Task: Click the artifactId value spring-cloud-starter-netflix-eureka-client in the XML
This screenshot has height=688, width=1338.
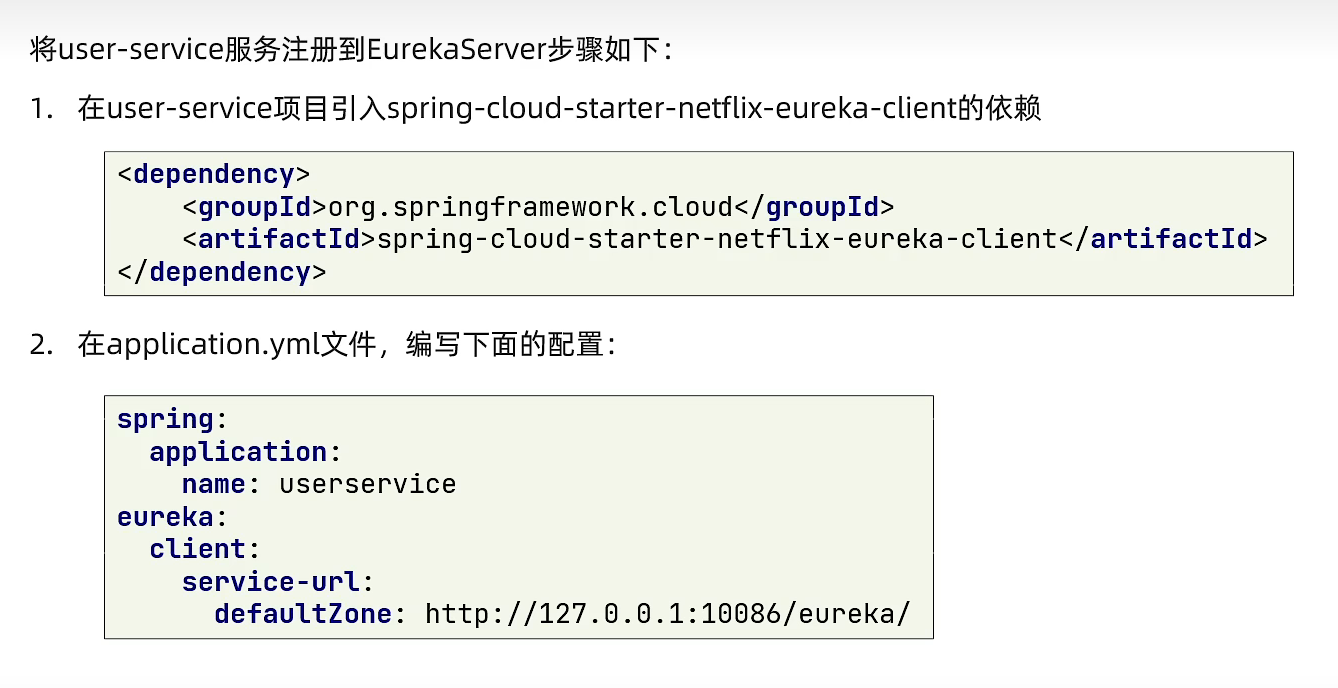Action: (717, 239)
